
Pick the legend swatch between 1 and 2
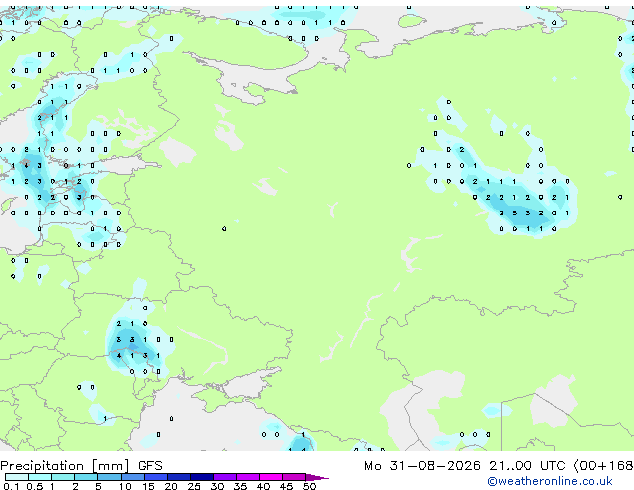pos(63,477)
